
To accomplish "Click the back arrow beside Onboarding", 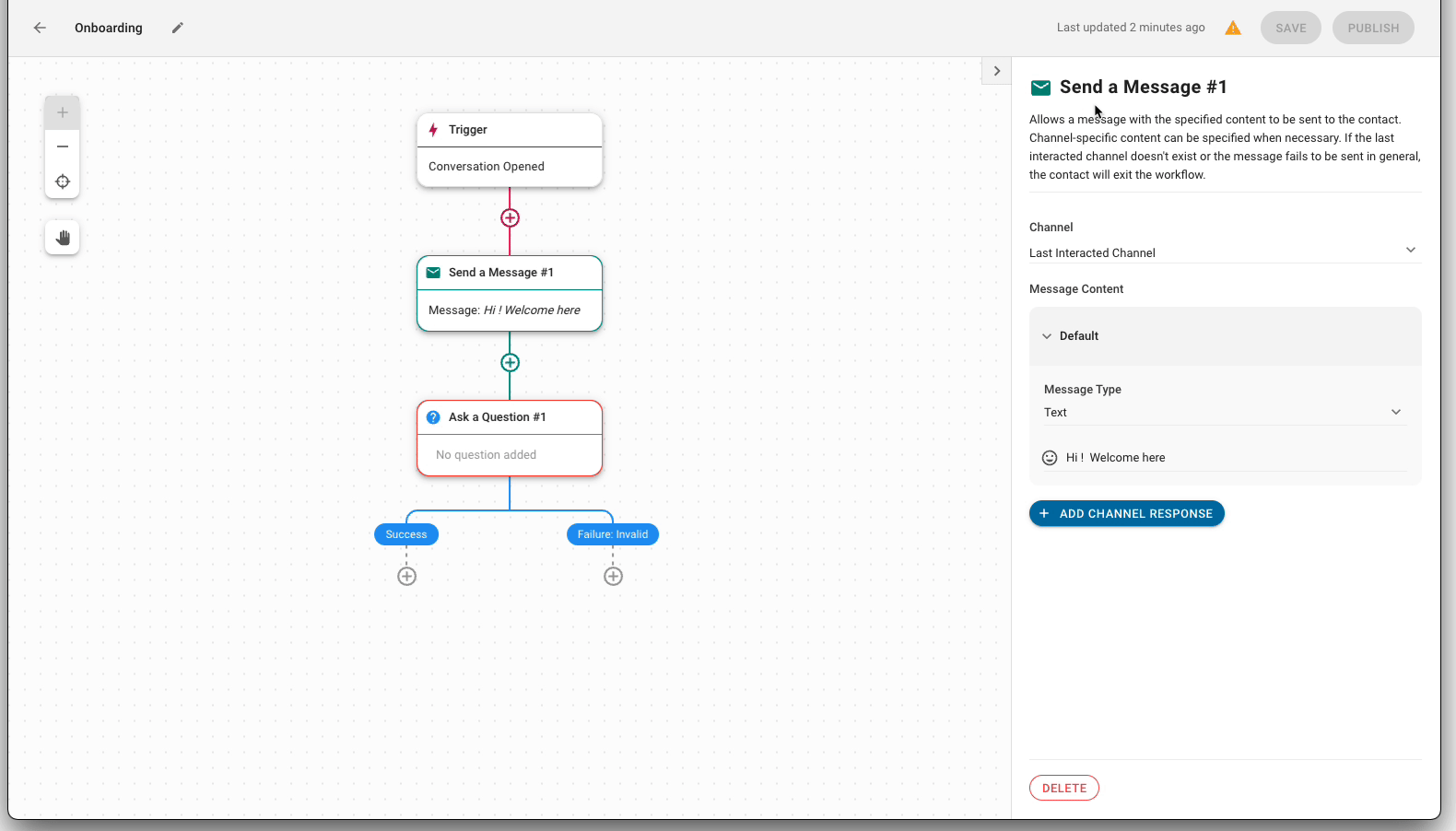I will point(40,28).
